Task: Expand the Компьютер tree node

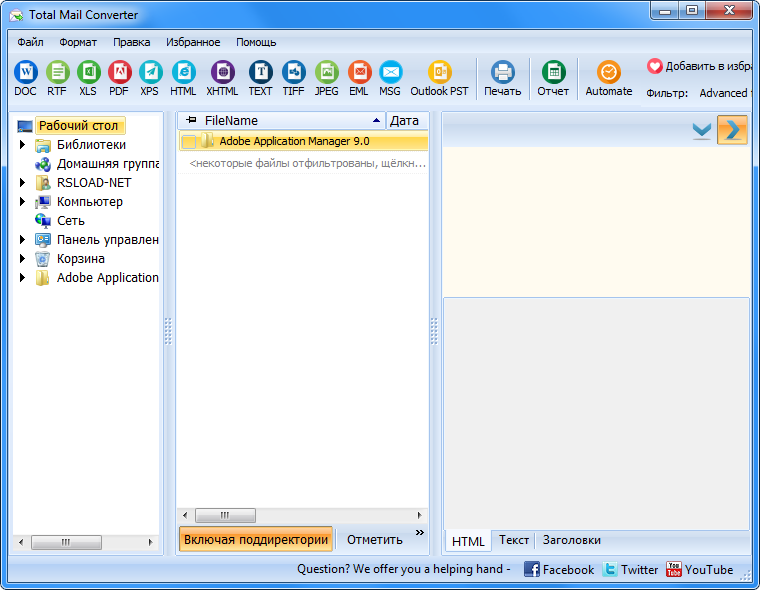Action: [x=23, y=202]
